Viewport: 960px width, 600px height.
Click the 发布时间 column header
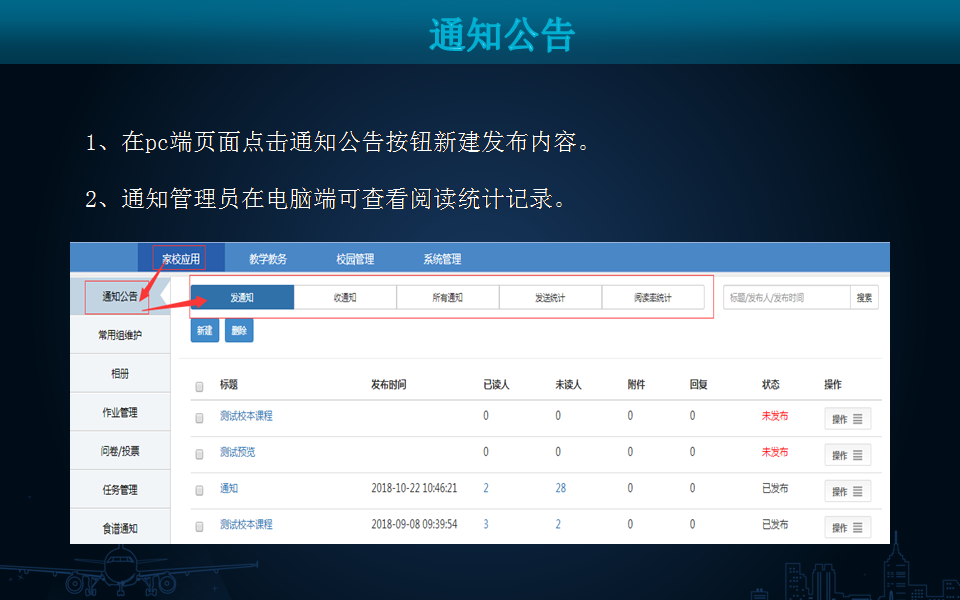(389, 384)
